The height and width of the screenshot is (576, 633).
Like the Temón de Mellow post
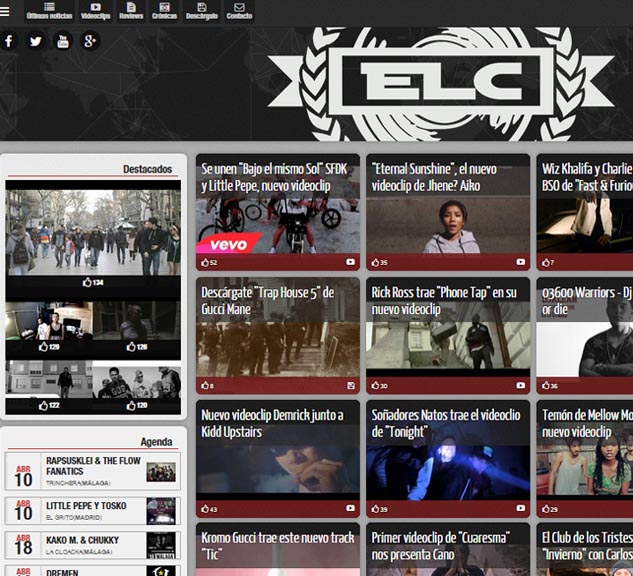tap(550, 509)
